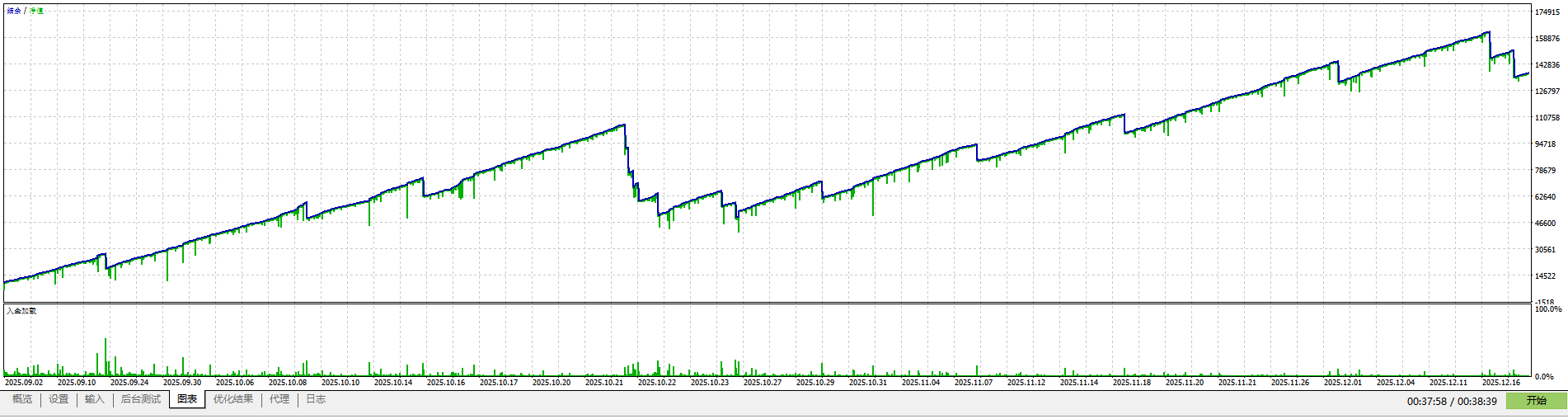Click the 2025.10.08 date label
Image resolution: width=1568 pixels, height=419 pixels.
pyautogui.click(x=288, y=383)
